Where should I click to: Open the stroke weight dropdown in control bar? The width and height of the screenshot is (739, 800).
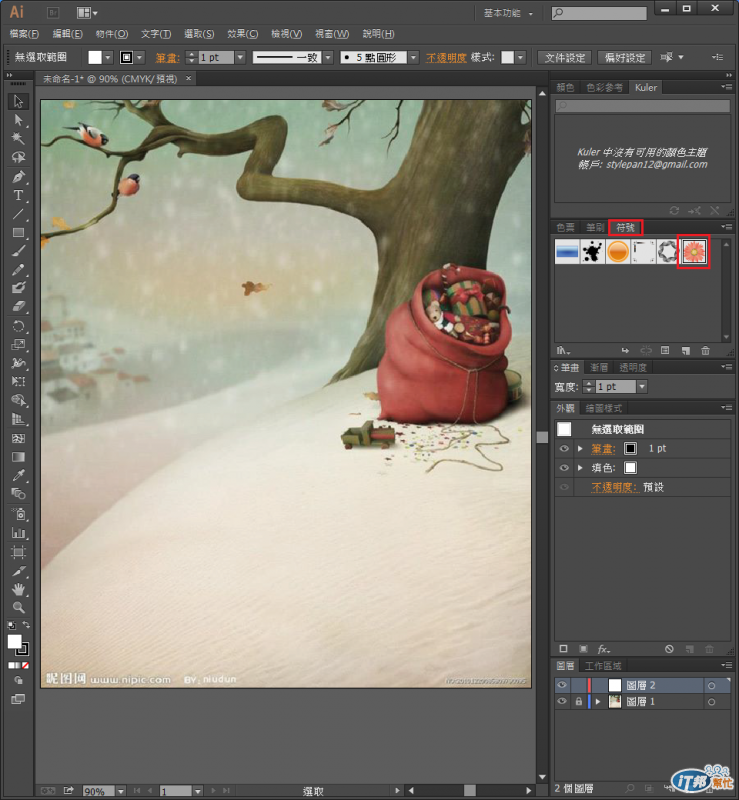pyautogui.click(x=240, y=58)
